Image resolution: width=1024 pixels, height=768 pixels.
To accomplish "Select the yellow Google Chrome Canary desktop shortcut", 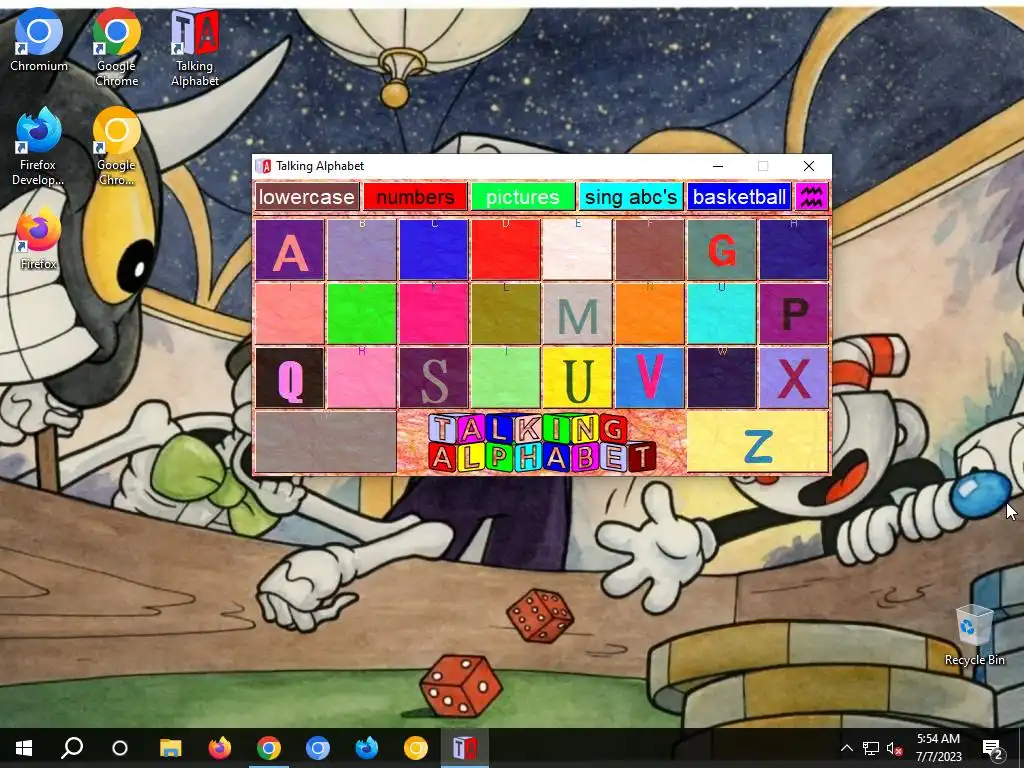I will (116, 147).
